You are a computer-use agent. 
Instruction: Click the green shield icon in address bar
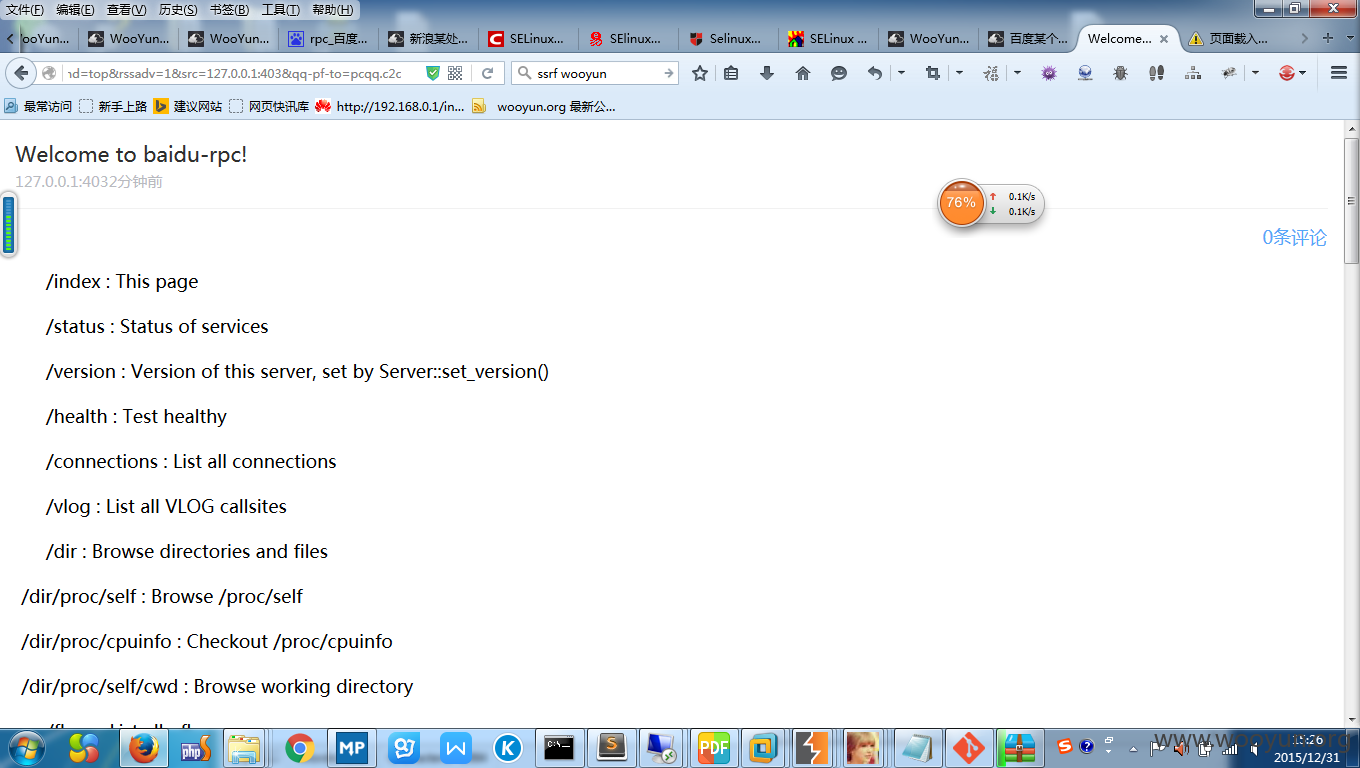pyautogui.click(x=432, y=73)
